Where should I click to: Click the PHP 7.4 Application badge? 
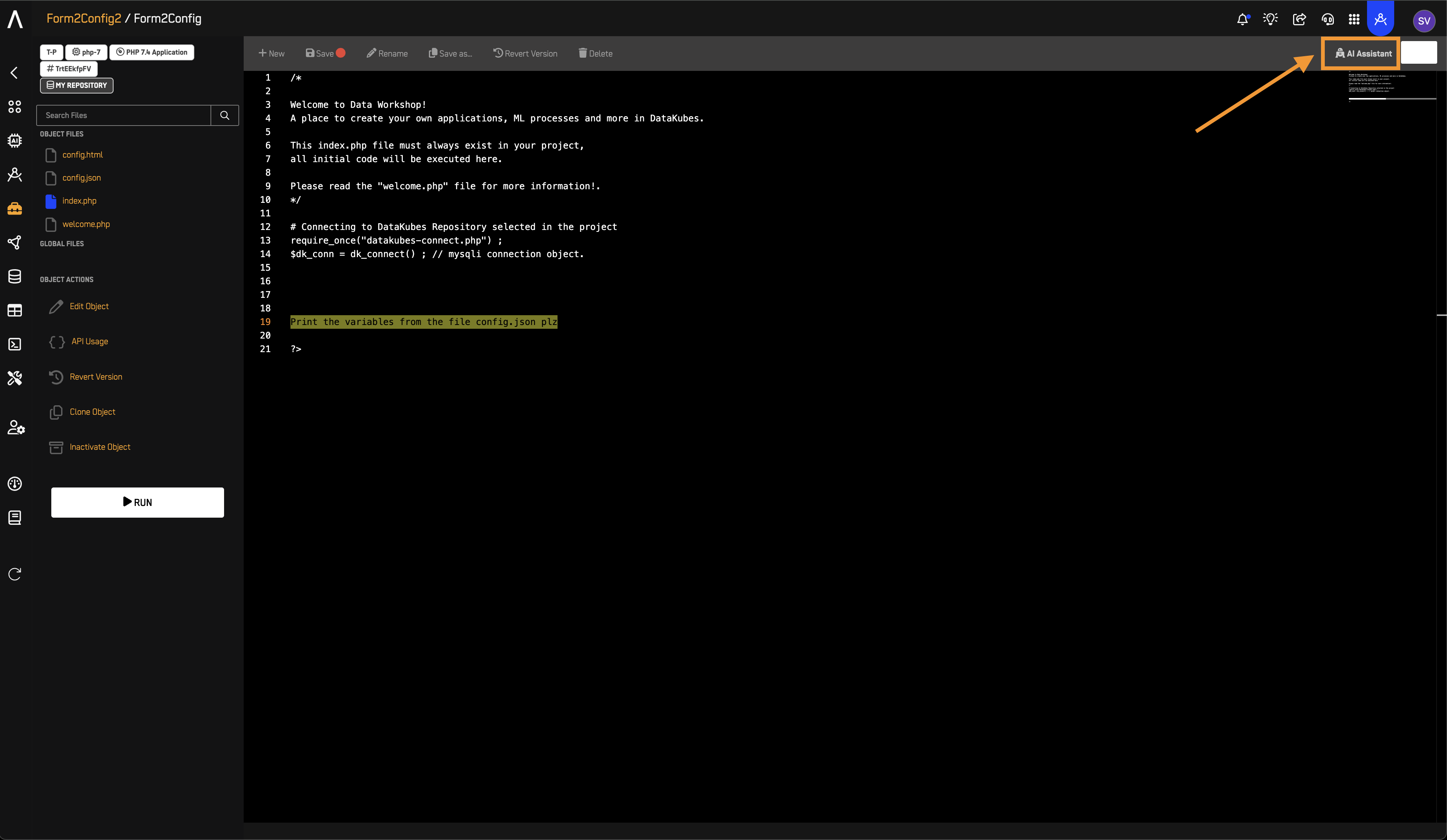152,52
